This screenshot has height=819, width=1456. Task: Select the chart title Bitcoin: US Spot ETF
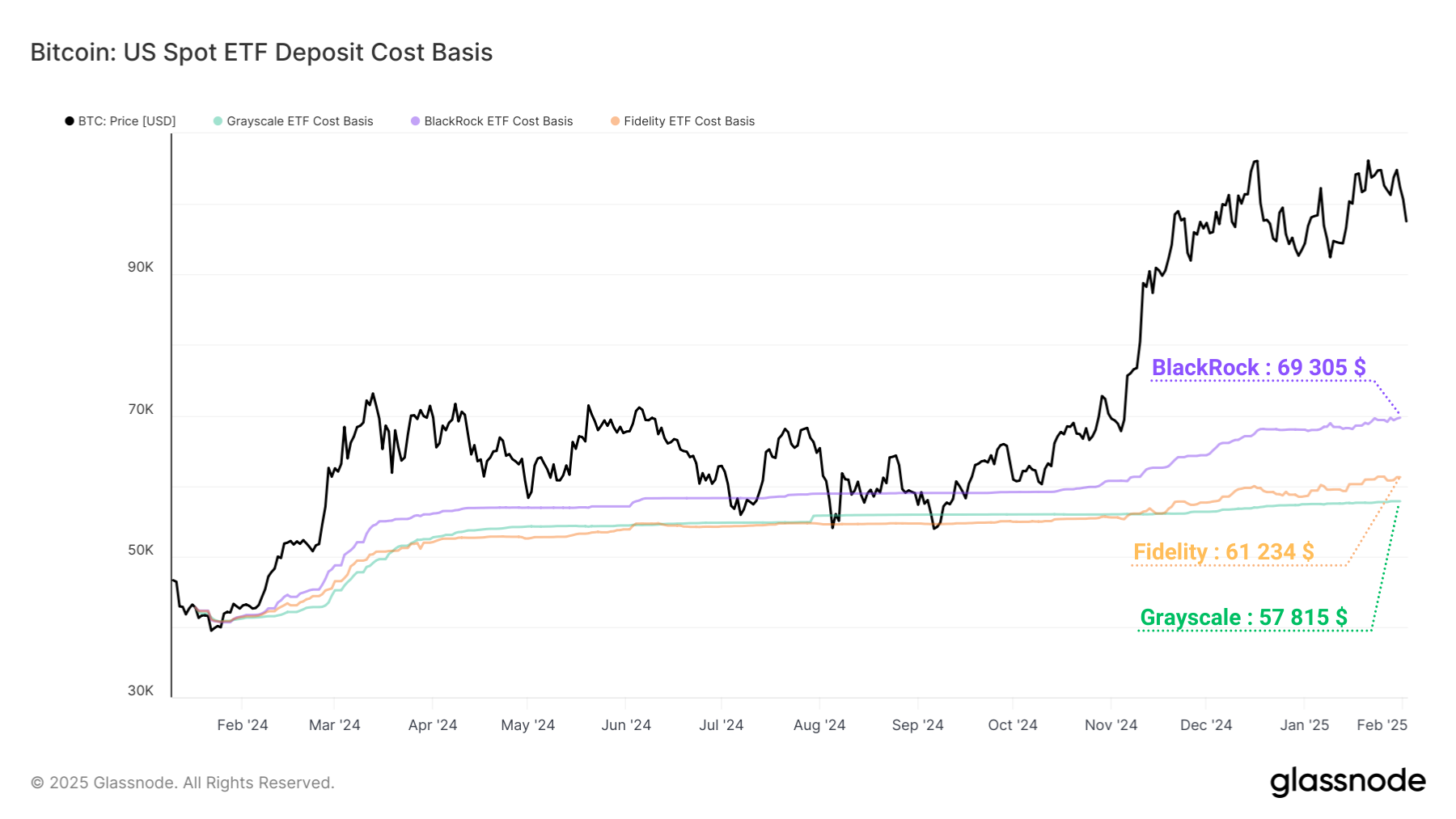tap(260, 53)
